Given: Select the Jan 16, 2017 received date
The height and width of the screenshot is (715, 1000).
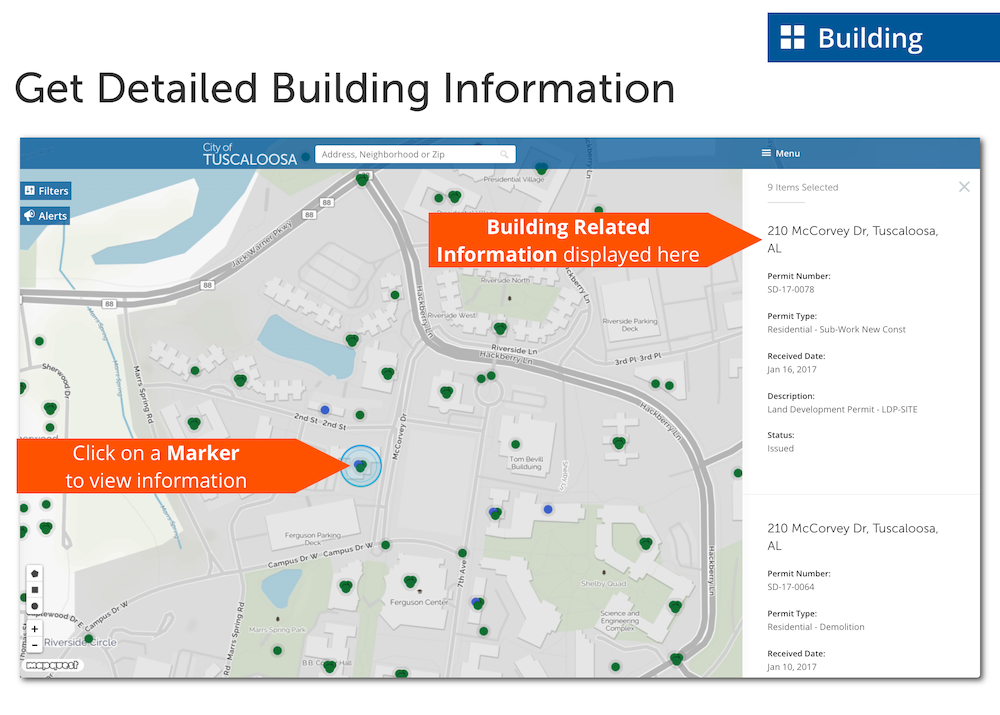Looking at the screenshot, I should pos(791,370).
